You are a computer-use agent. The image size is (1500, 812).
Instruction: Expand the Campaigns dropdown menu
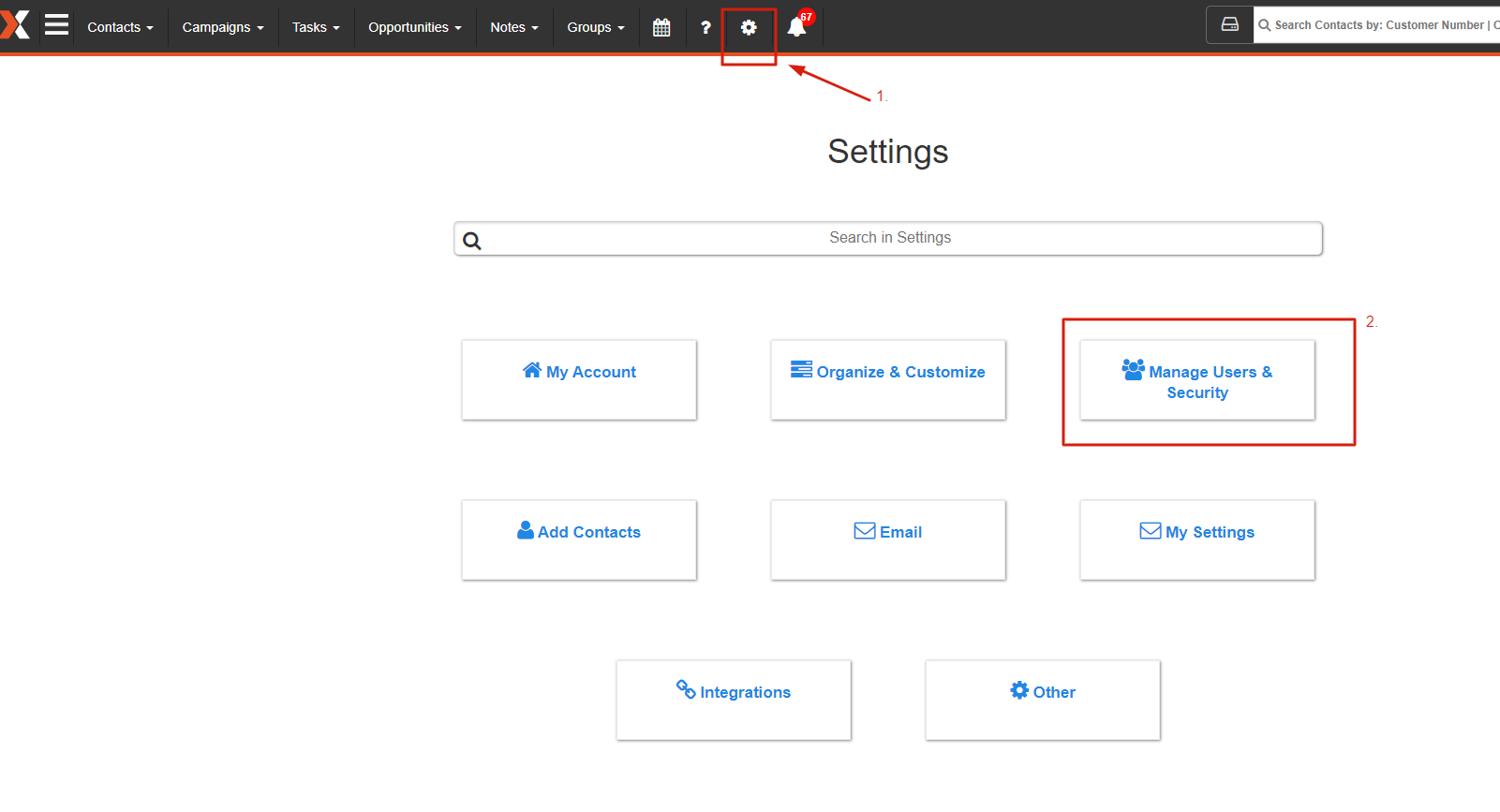[x=223, y=27]
